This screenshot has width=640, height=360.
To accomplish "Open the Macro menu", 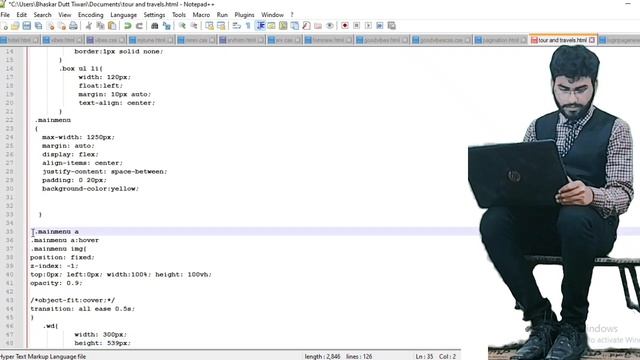I will [201, 15].
